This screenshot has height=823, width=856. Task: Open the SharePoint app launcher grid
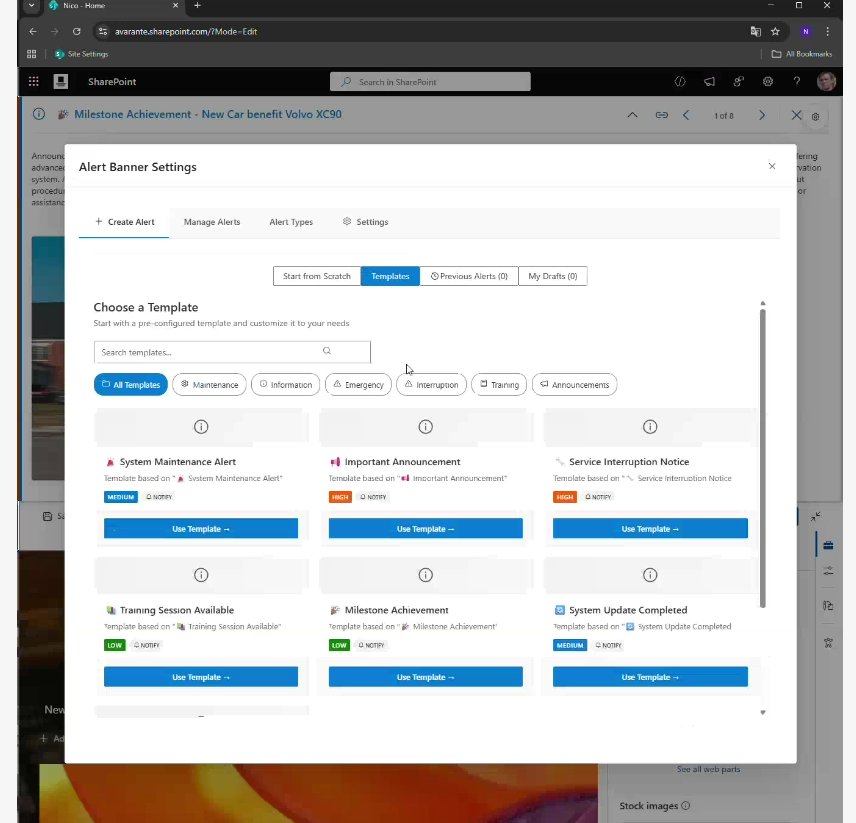click(33, 82)
